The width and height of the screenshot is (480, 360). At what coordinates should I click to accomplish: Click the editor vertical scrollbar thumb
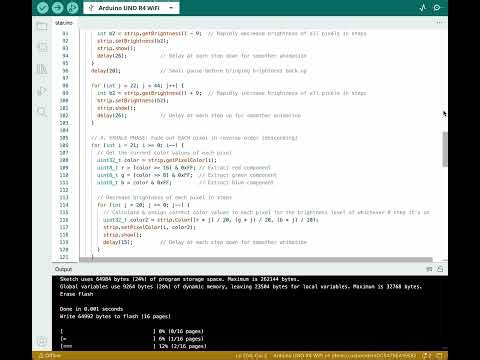pos(445,149)
